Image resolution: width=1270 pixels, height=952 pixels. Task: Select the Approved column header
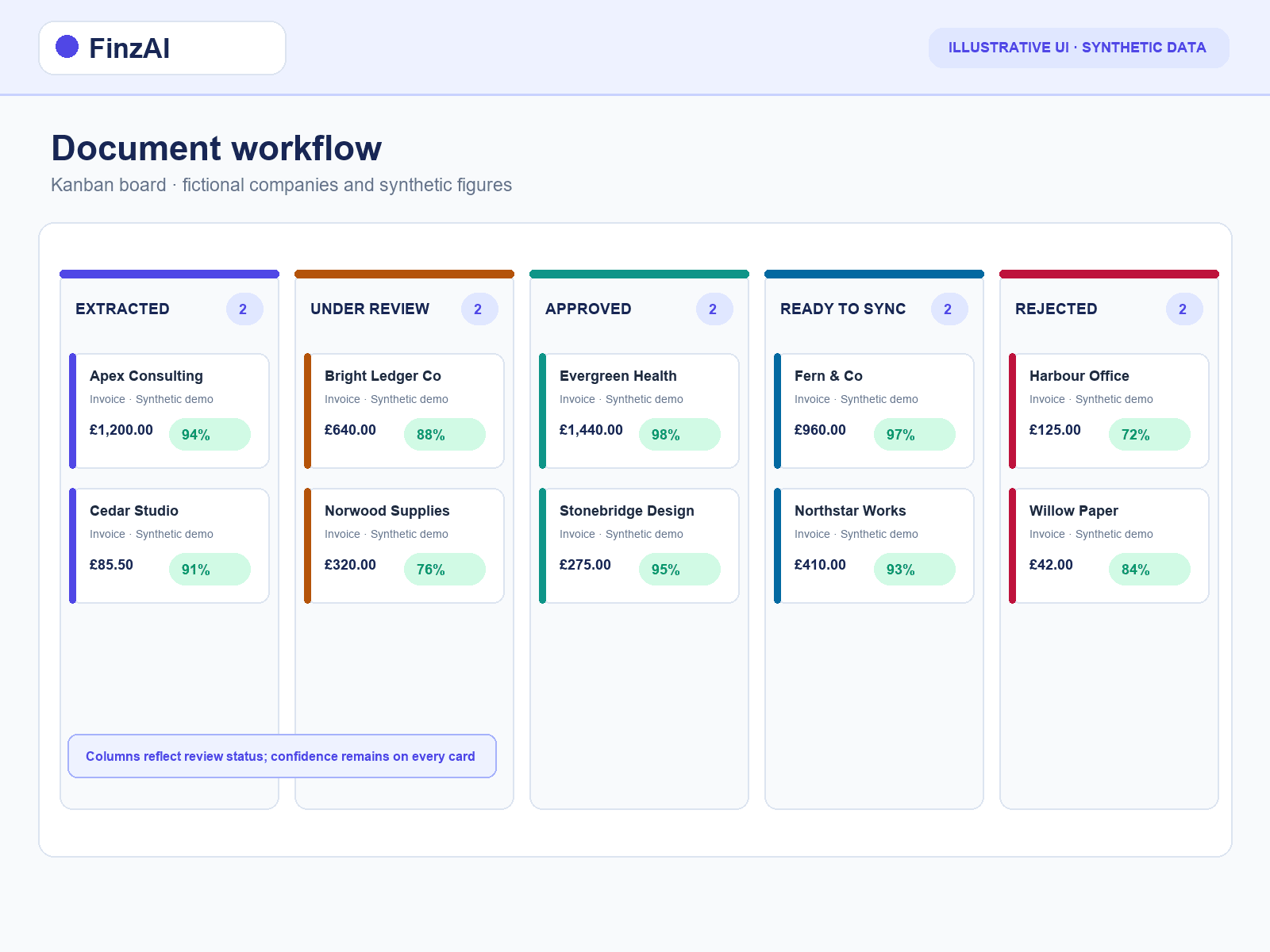pos(588,309)
